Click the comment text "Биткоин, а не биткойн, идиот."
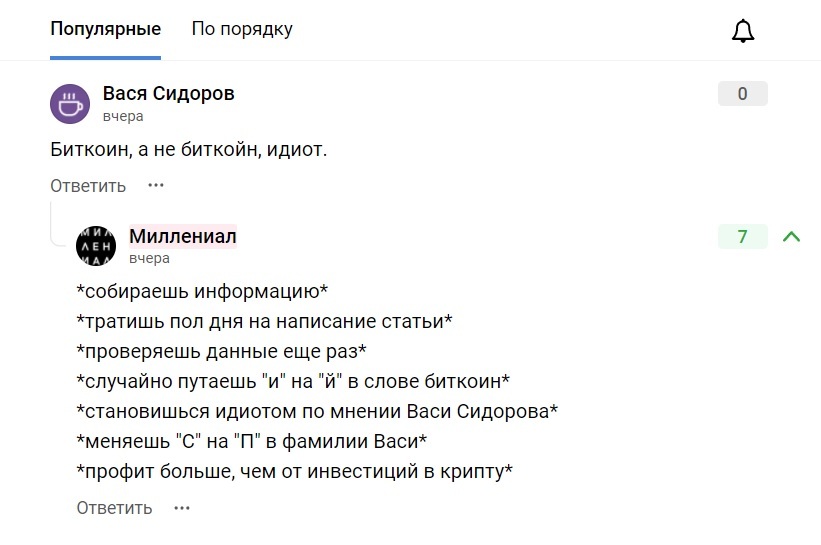This screenshot has height=545, width=821. tap(189, 150)
